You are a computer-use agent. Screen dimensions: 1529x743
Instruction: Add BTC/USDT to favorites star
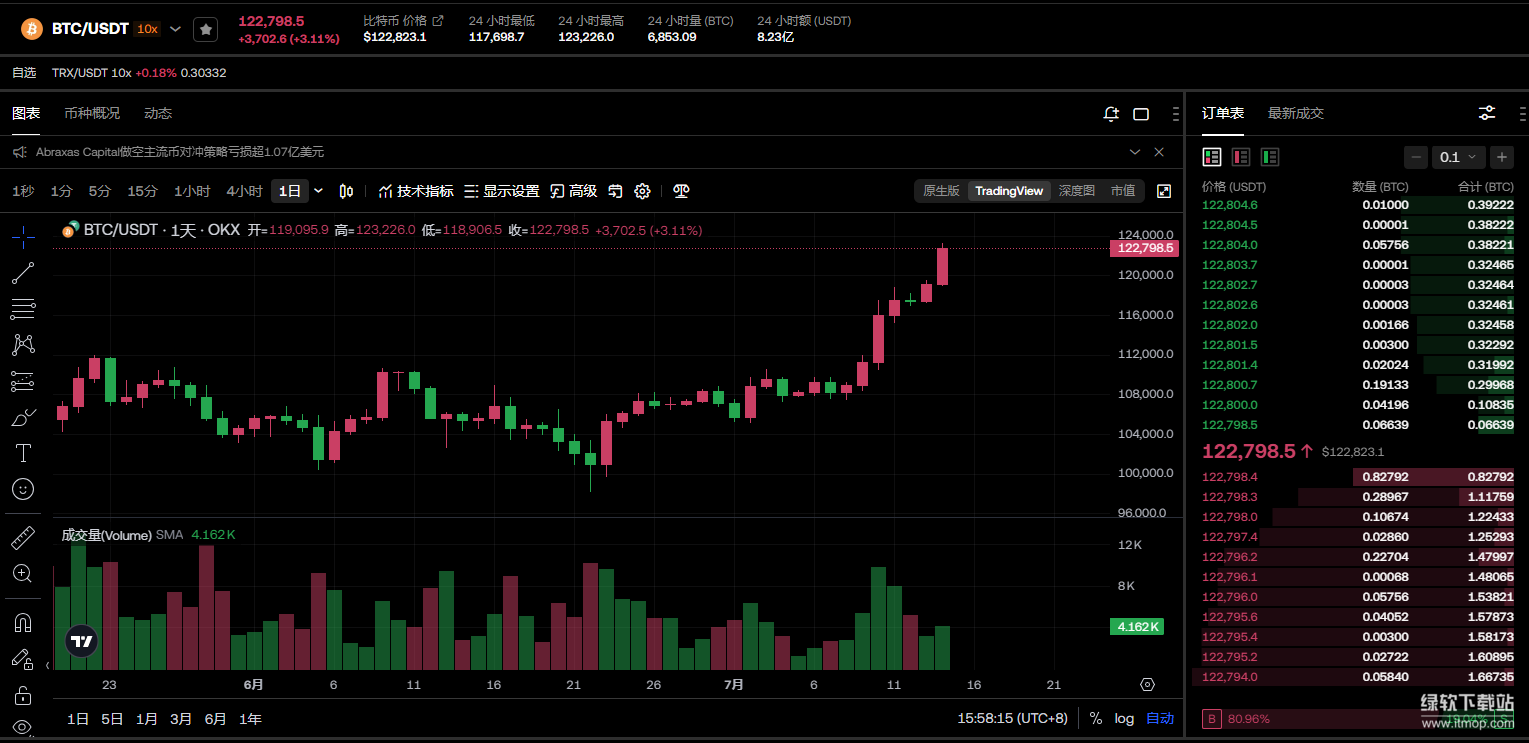205,30
